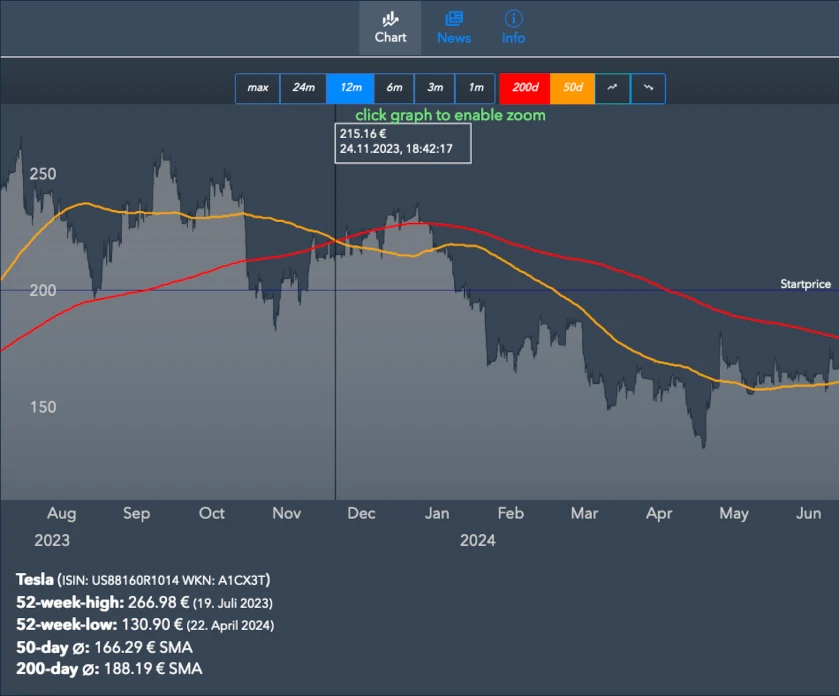Toggle the upward trend line icon
Viewport: 839px width, 696px height.
(612, 88)
